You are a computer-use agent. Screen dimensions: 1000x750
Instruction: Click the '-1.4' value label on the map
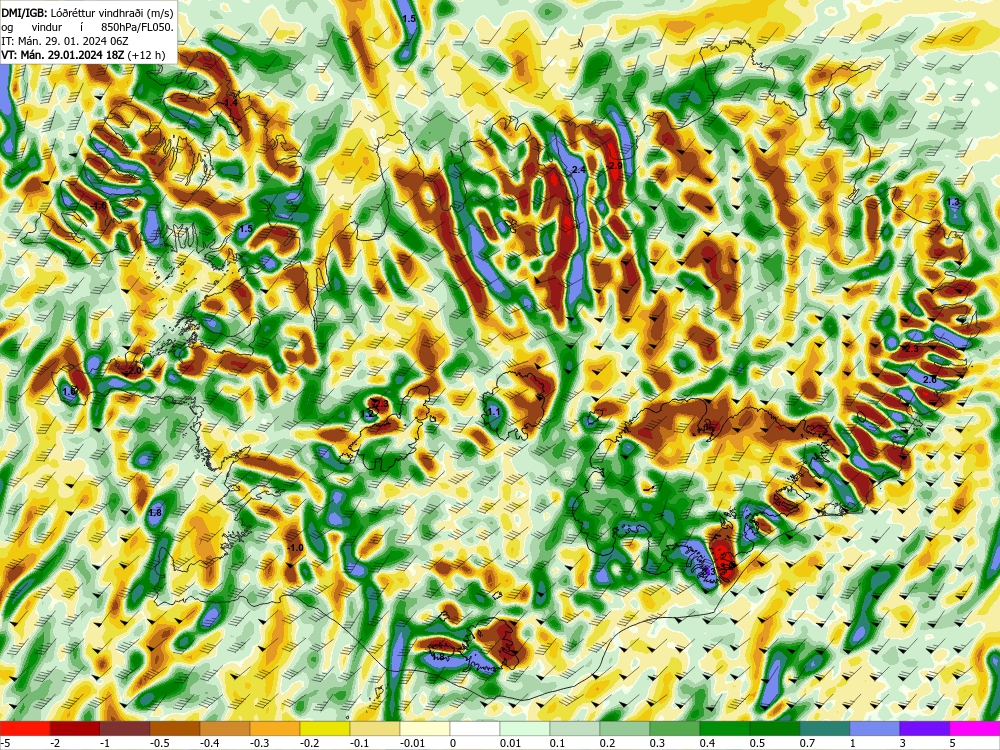[x=230, y=102]
